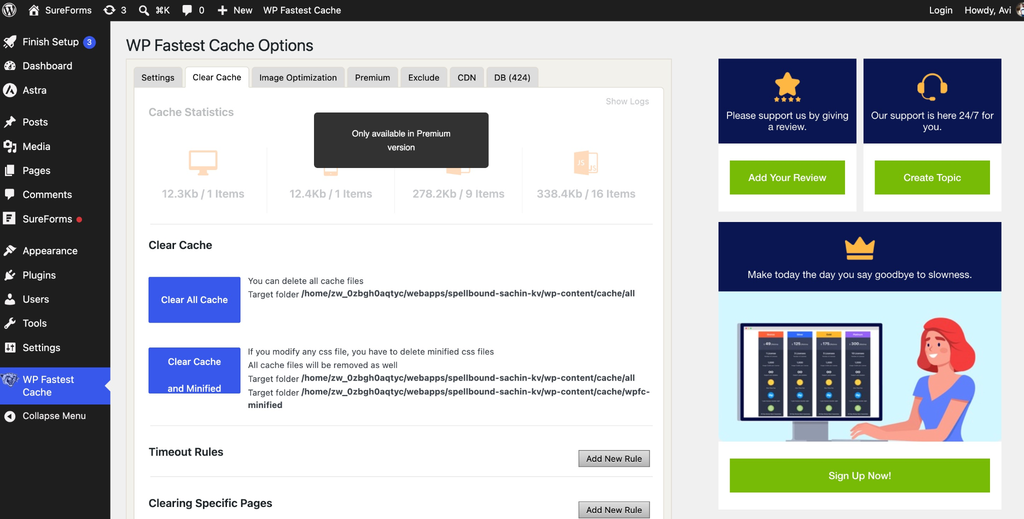Click the Pages icon in sidebar
This screenshot has height=519, width=1024.
10,170
